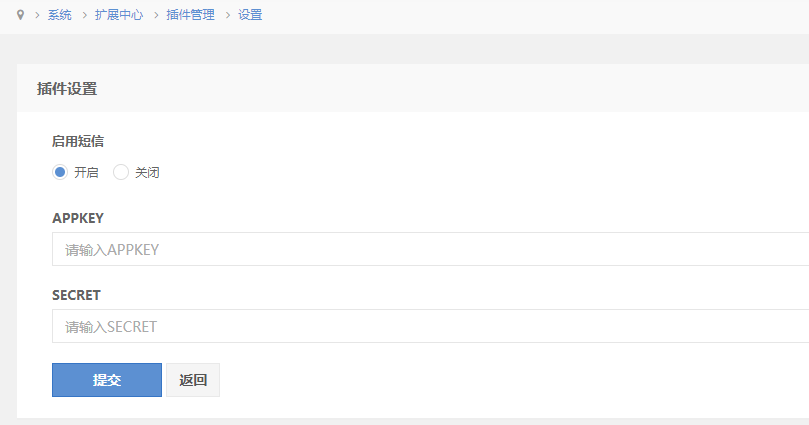Click the chevron between 系统 and 扩展中心
The image size is (809, 425).
click(84, 16)
